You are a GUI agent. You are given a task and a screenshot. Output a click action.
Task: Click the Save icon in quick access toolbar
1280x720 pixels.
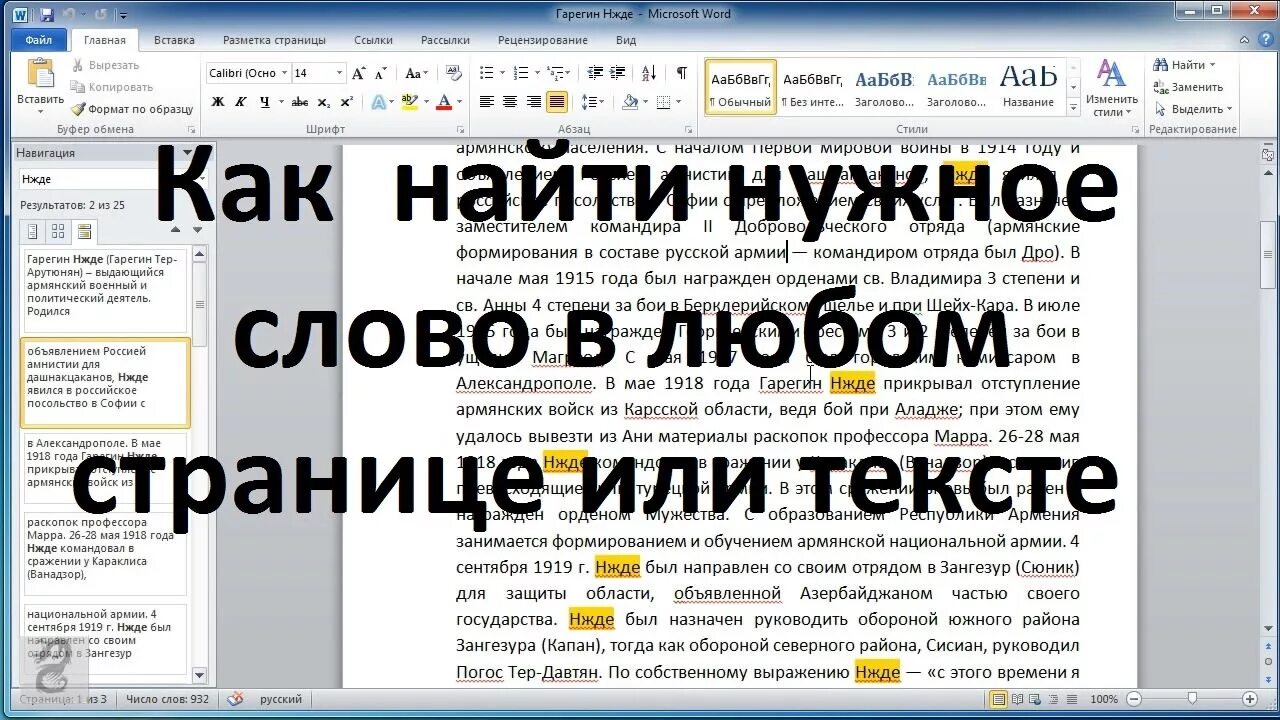(x=46, y=14)
